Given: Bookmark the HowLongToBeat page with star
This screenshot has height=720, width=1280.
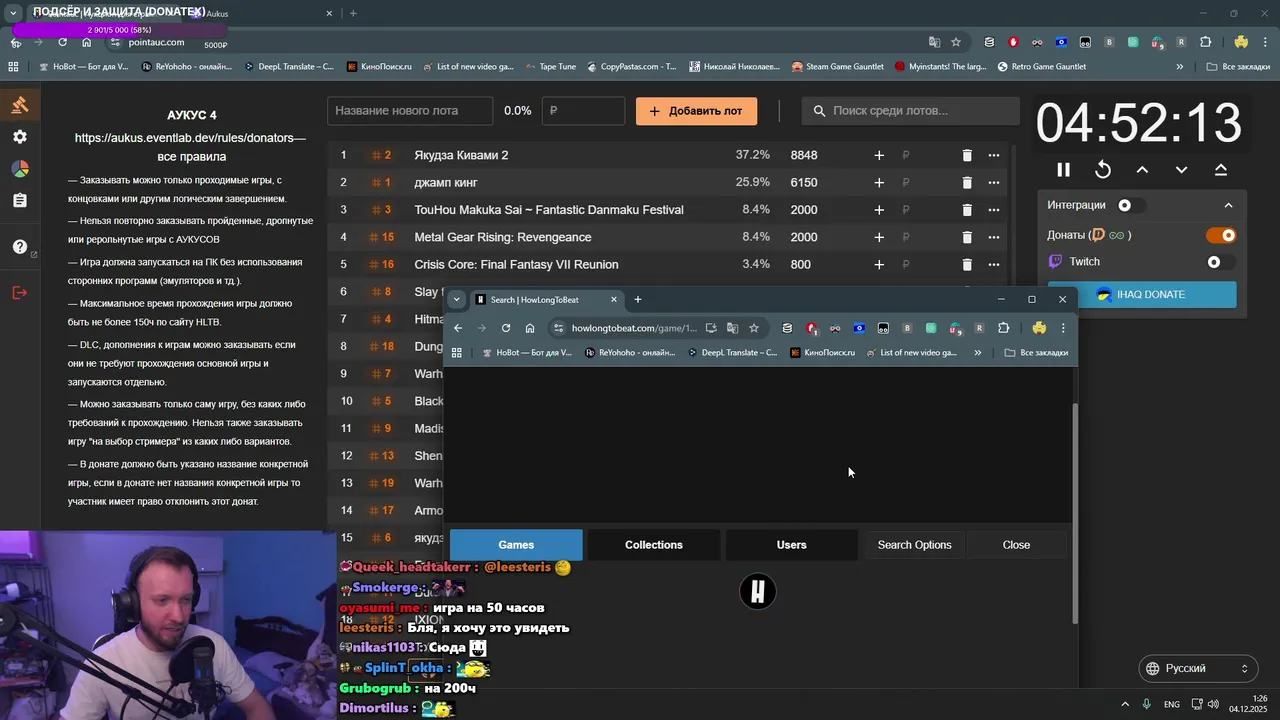Looking at the screenshot, I should coord(754,328).
